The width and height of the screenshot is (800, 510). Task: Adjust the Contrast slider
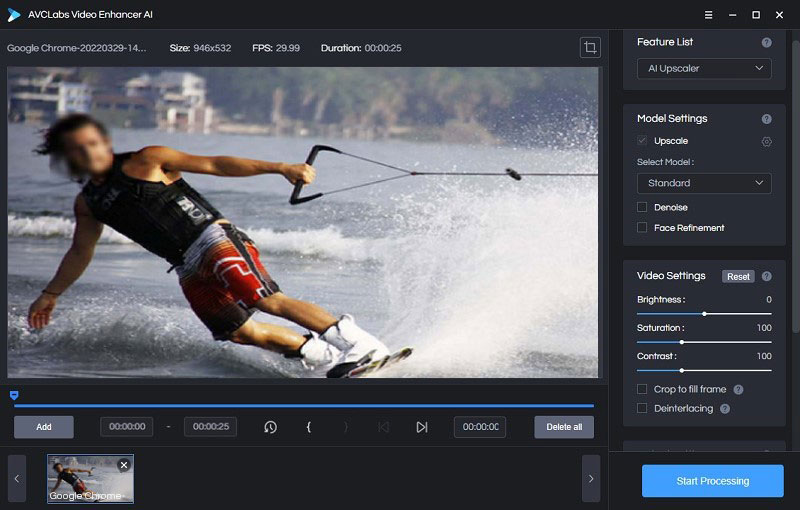click(704, 370)
